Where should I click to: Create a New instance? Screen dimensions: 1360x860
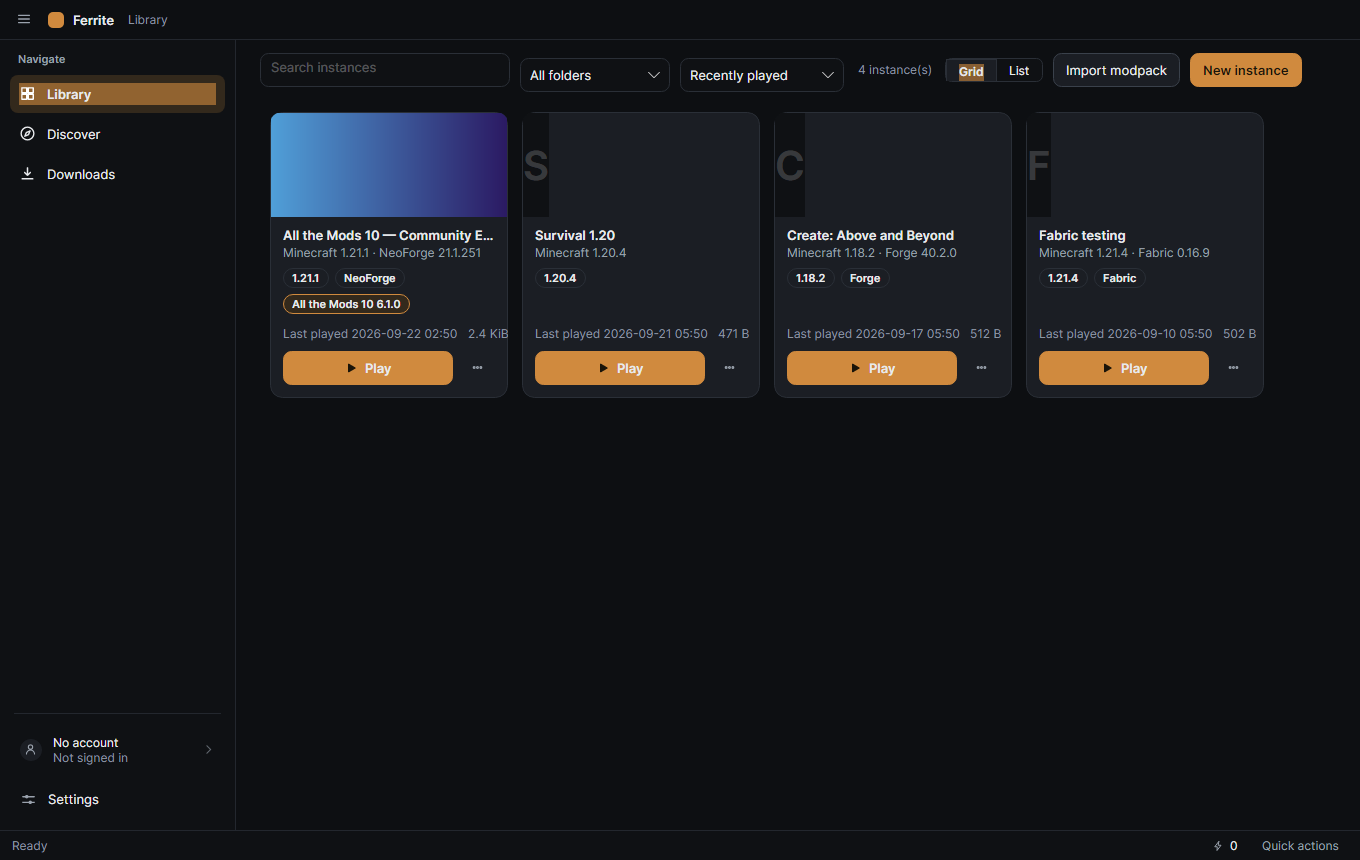[1246, 70]
